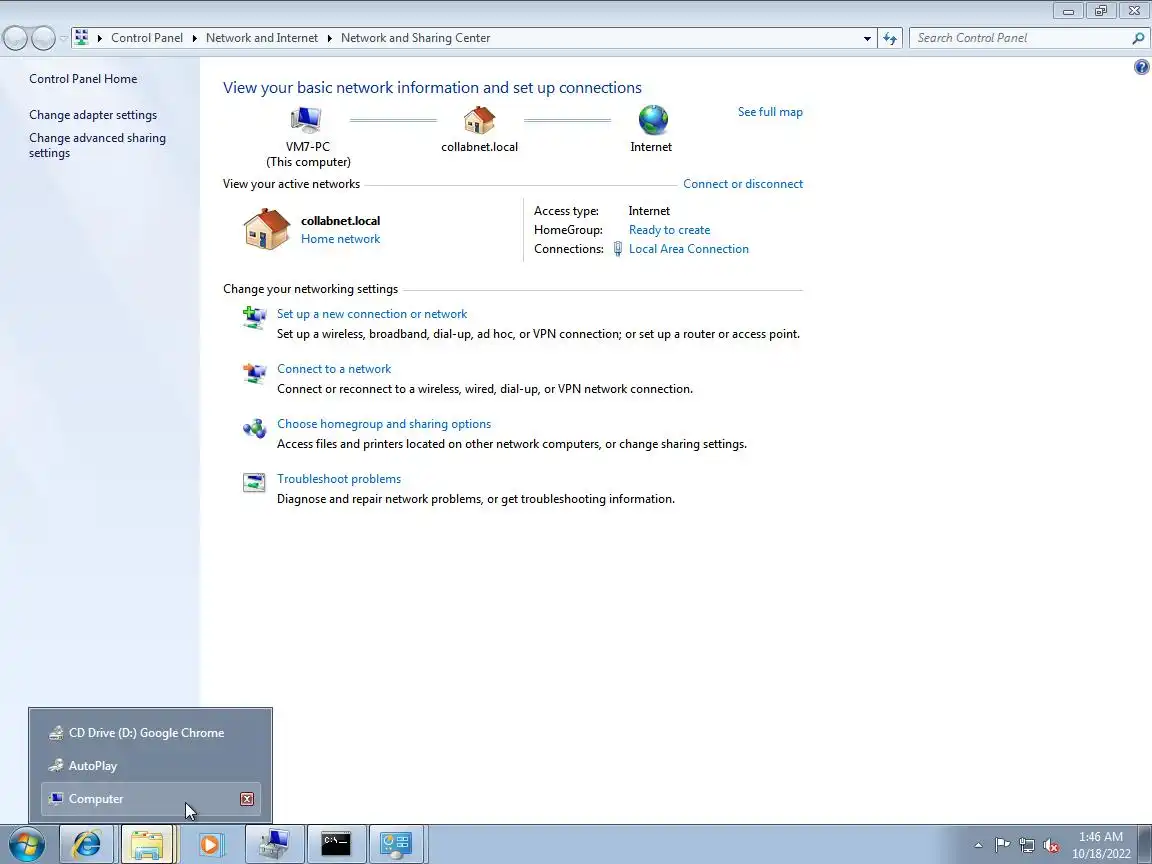The width and height of the screenshot is (1152, 864).
Task: Expand the root arrow before Control Panel in the breadcrumb
Action: point(99,38)
